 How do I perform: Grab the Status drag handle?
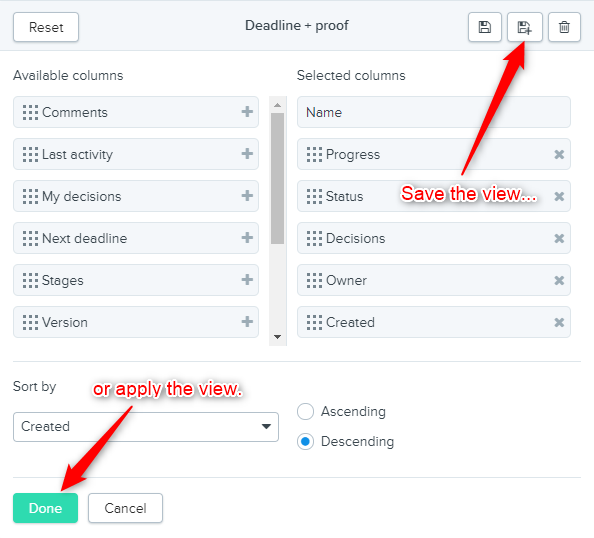click(x=314, y=197)
